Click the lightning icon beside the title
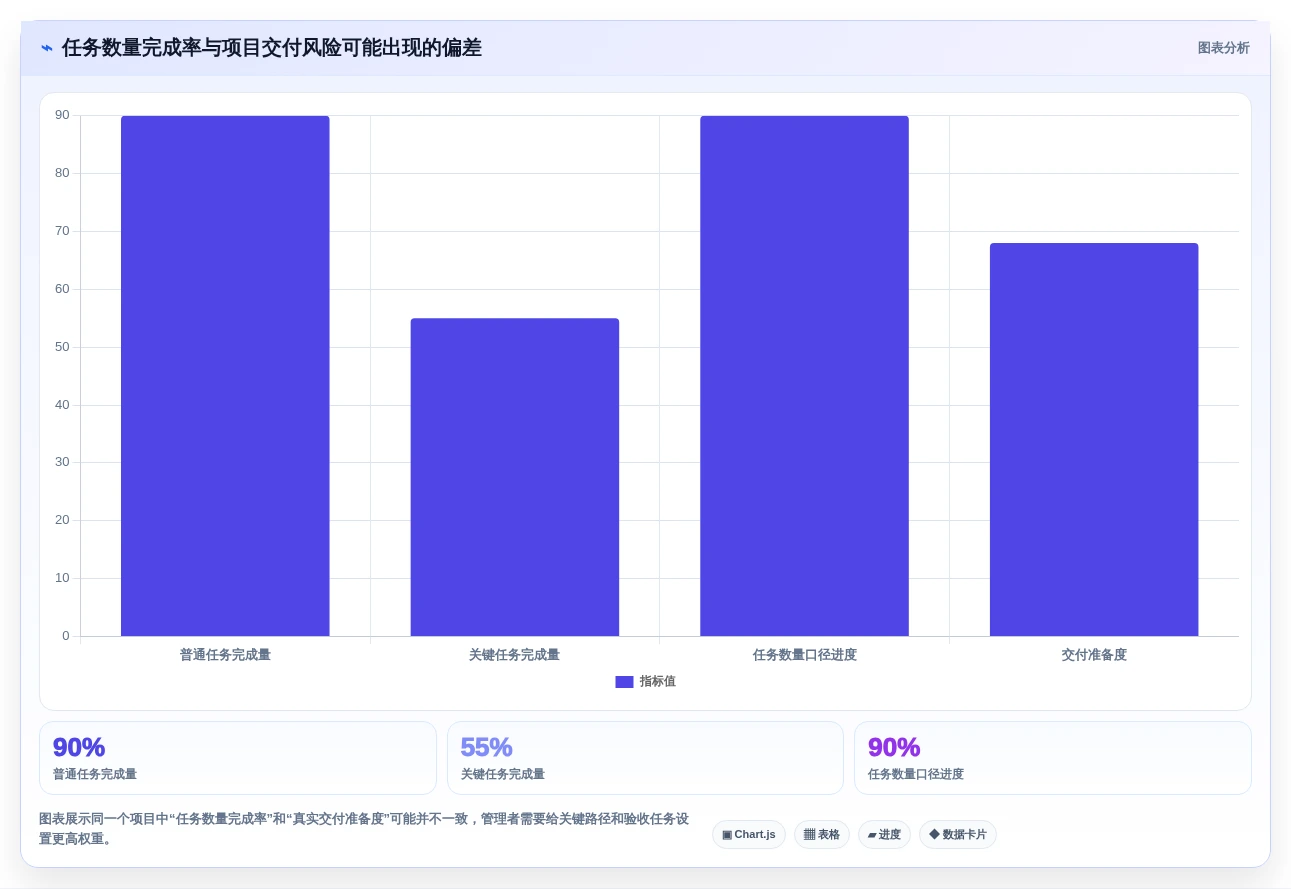The height and width of the screenshot is (889, 1291). (47, 48)
